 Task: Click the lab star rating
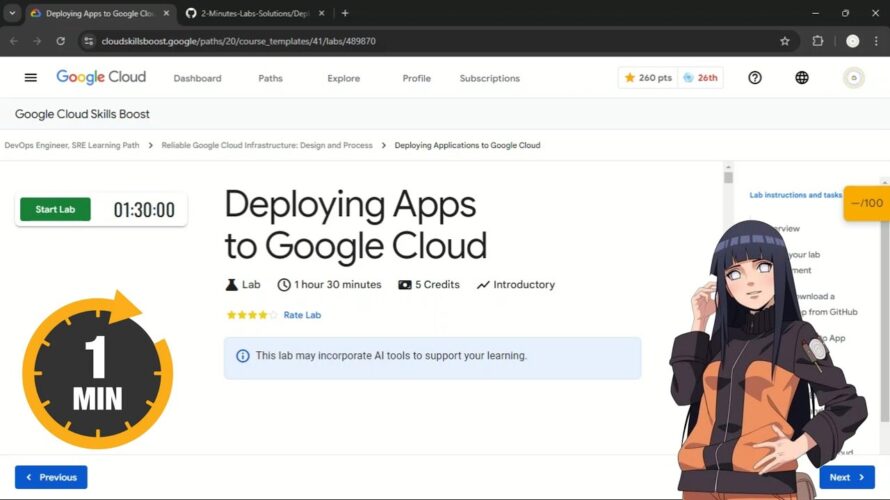tap(251, 315)
